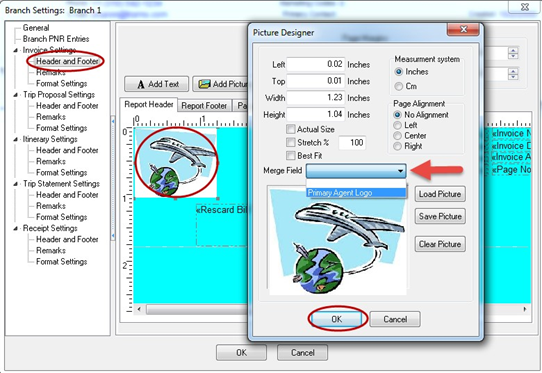Collapse the Itinerary Settings tree node

coord(16,139)
